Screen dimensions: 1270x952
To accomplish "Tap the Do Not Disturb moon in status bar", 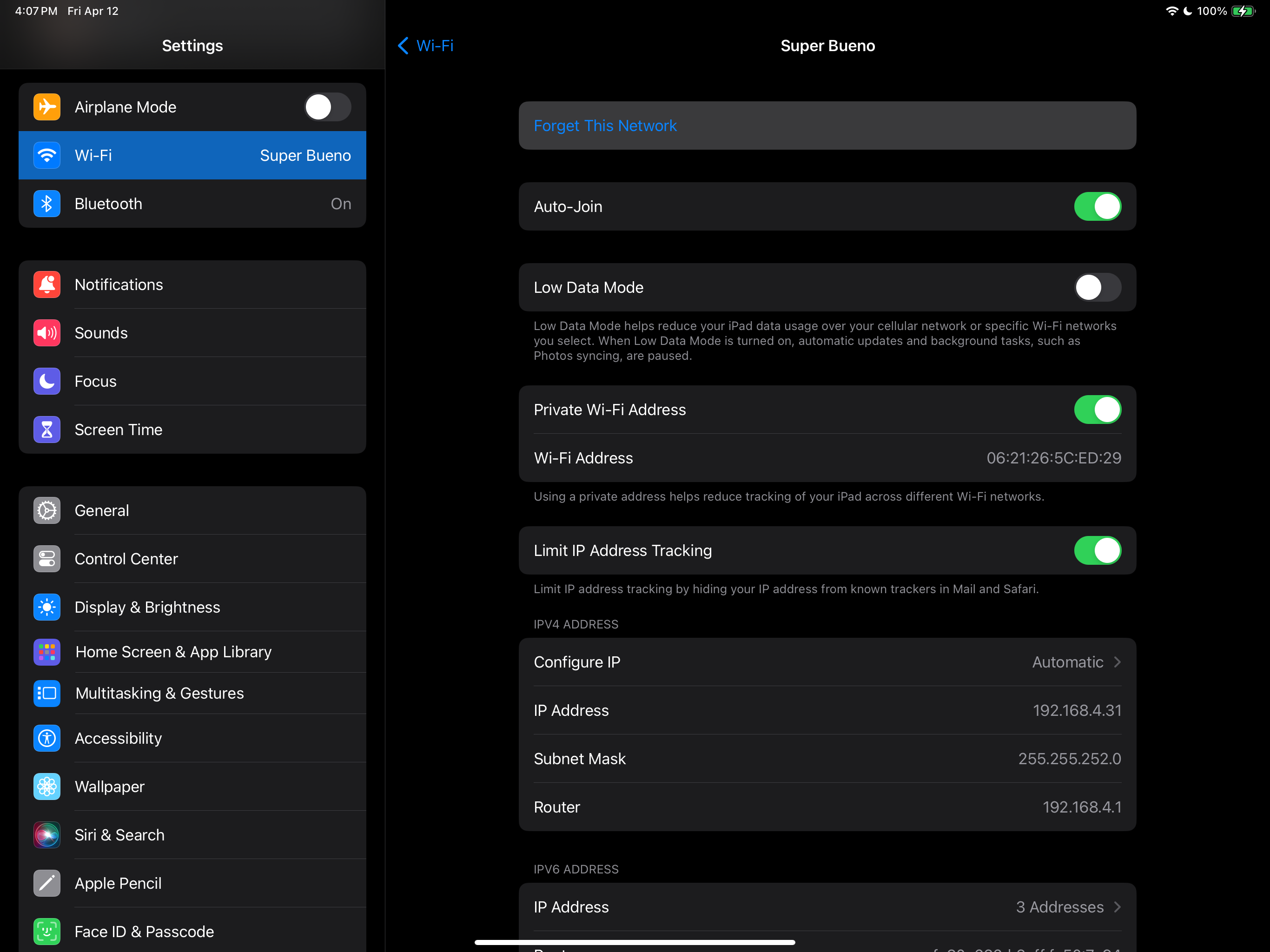I will 1187,11.
